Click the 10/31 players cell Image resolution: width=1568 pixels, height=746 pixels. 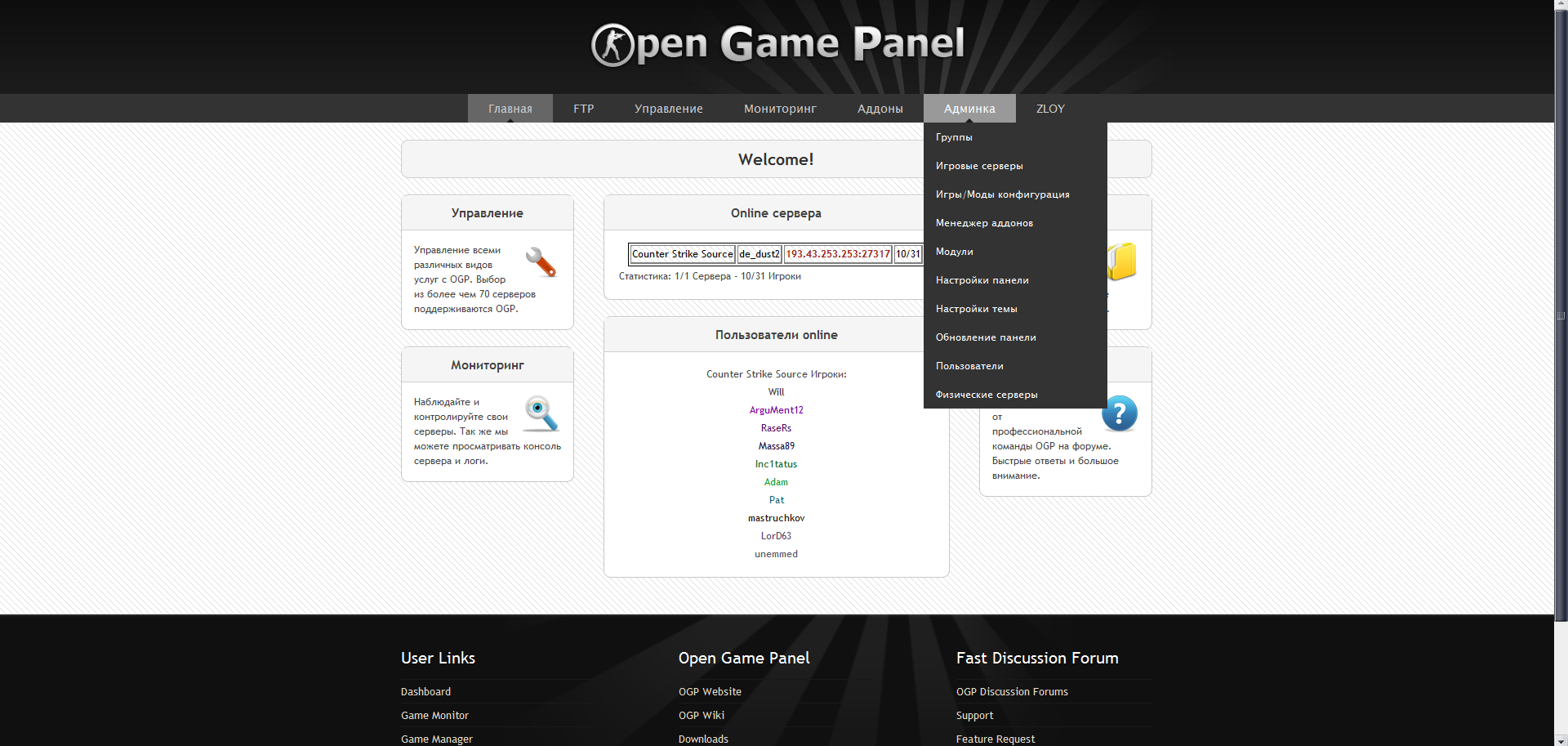(908, 254)
